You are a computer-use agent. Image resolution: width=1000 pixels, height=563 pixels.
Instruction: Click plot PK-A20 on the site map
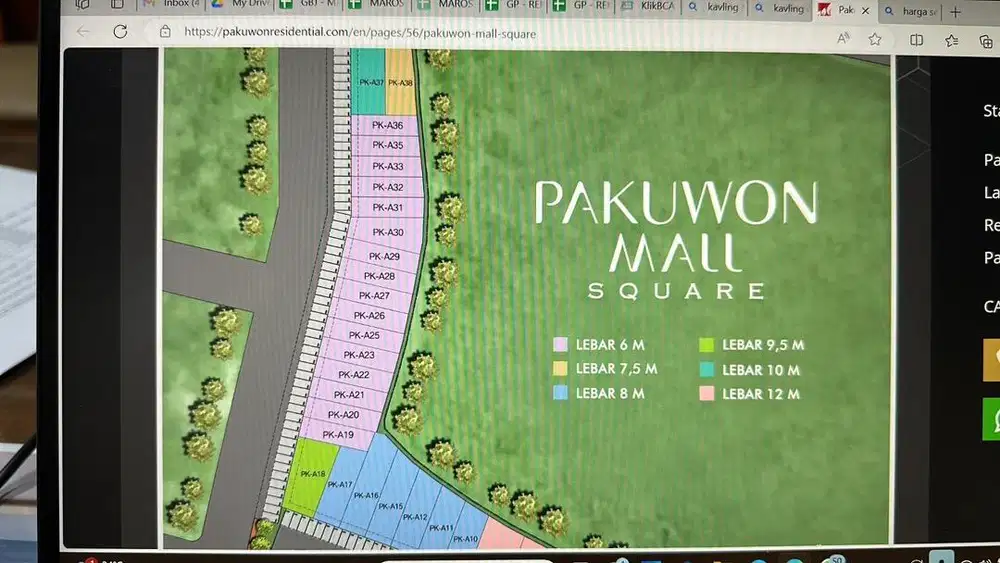tap(343, 414)
